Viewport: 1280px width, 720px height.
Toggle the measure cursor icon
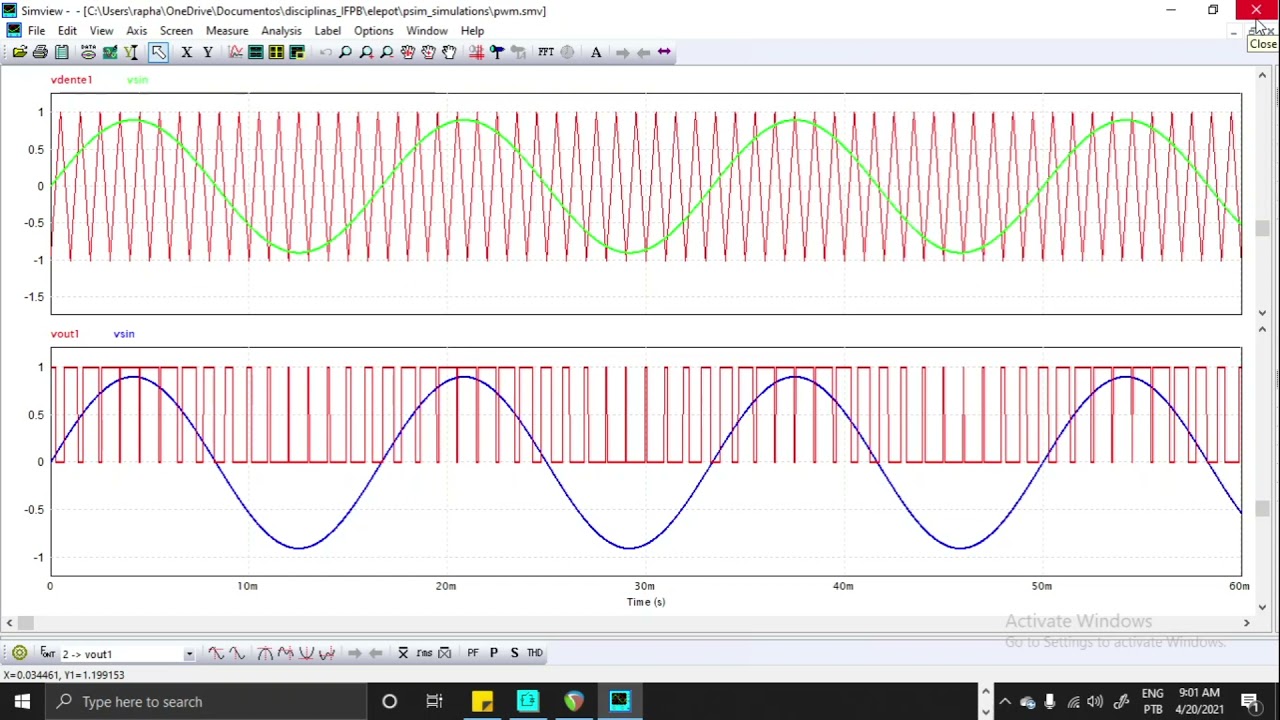click(477, 52)
